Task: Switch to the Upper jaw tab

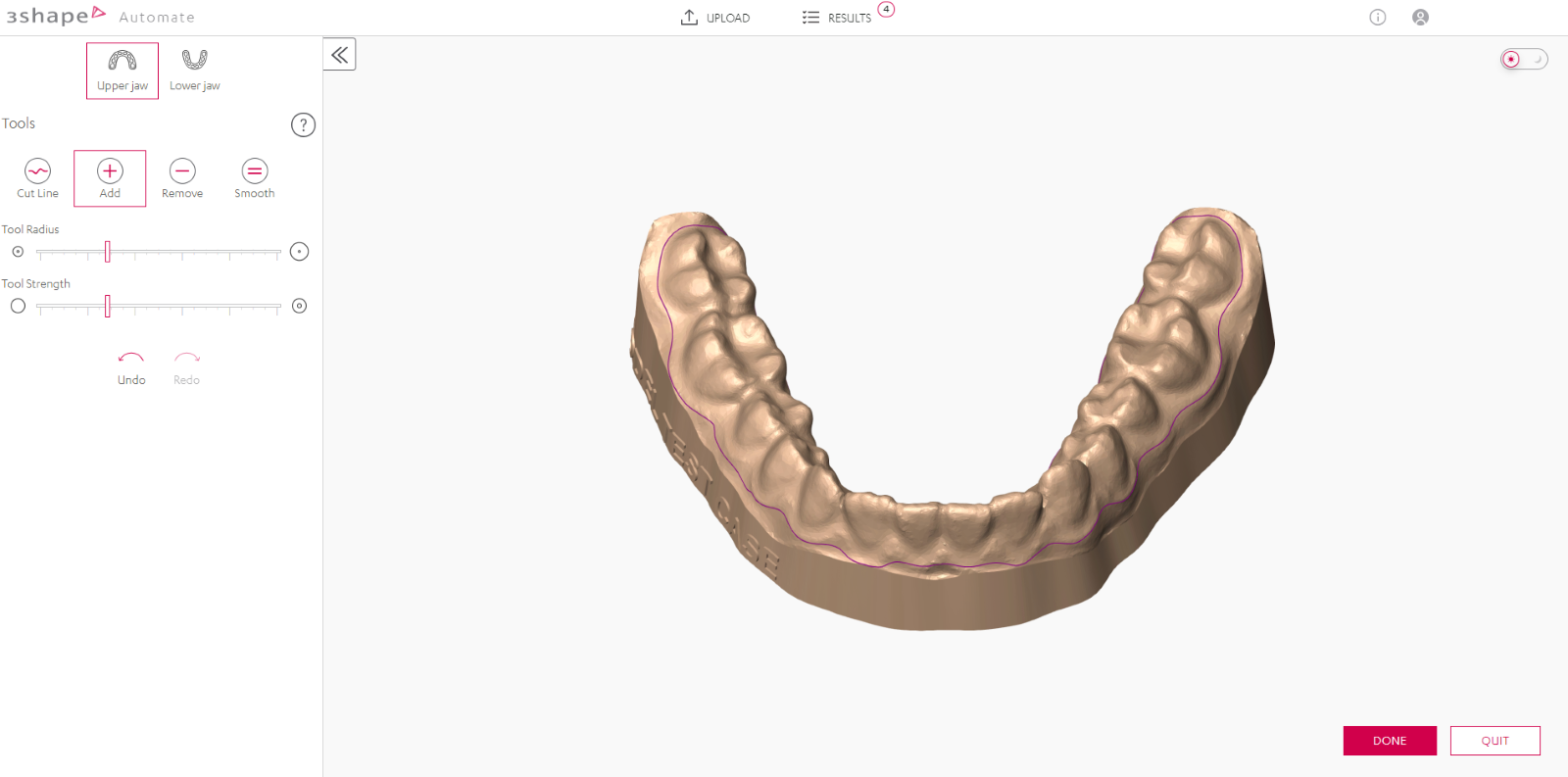Action: [122, 71]
